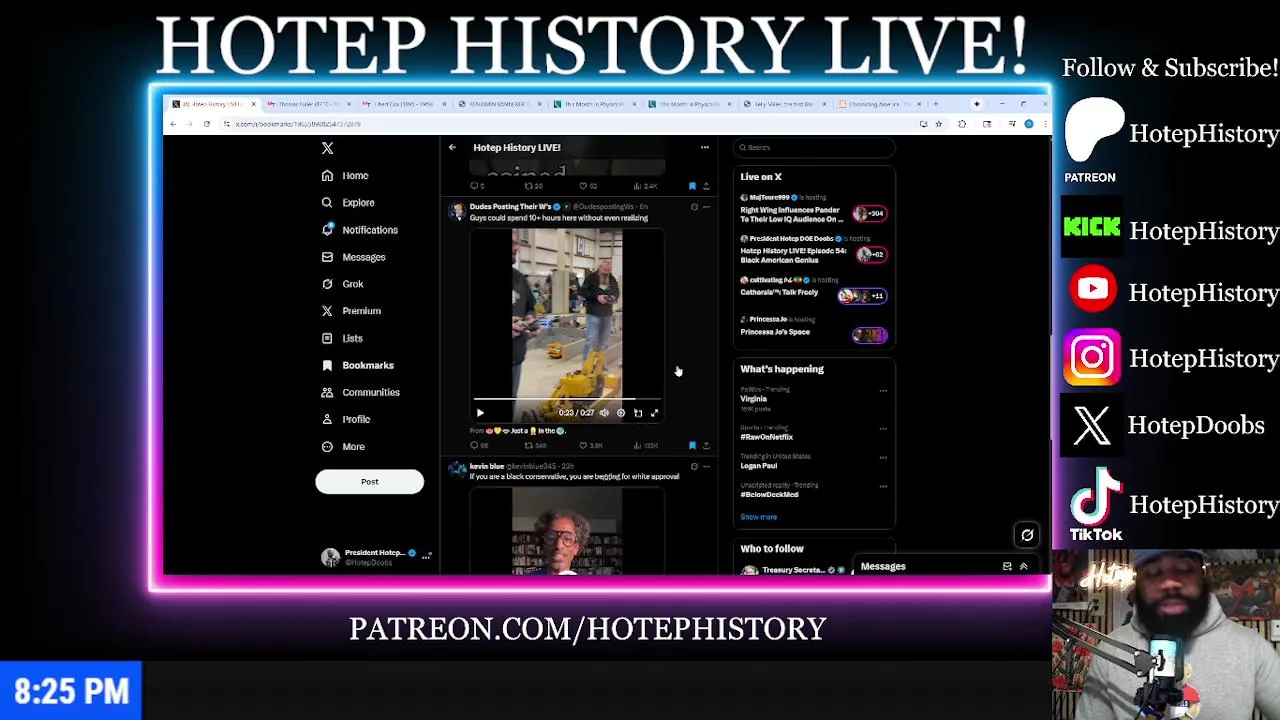Open a new browser tab
Screen dimensions: 1280x720
[x=935, y=104]
